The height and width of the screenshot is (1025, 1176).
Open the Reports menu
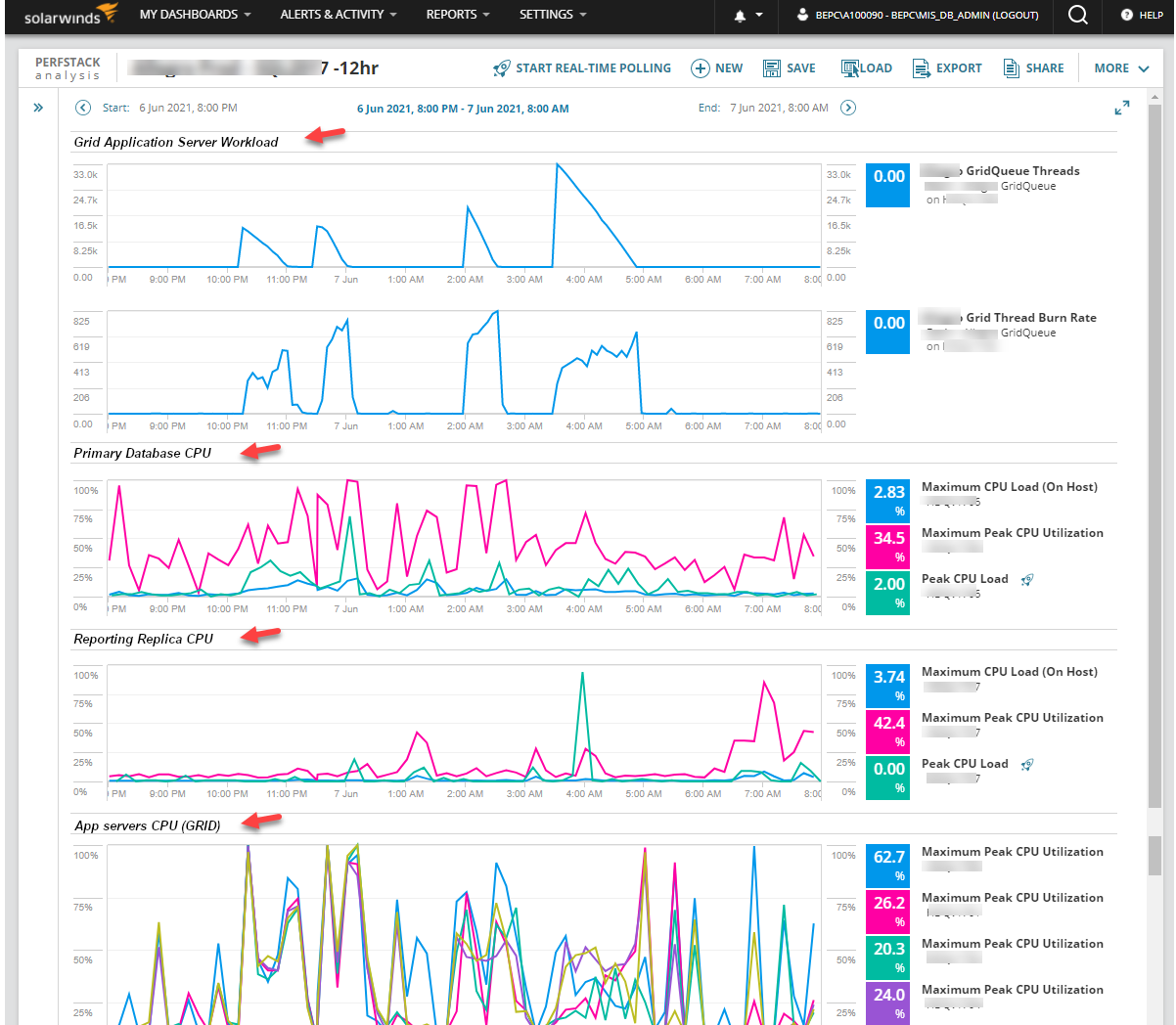click(x=458, y=15)
